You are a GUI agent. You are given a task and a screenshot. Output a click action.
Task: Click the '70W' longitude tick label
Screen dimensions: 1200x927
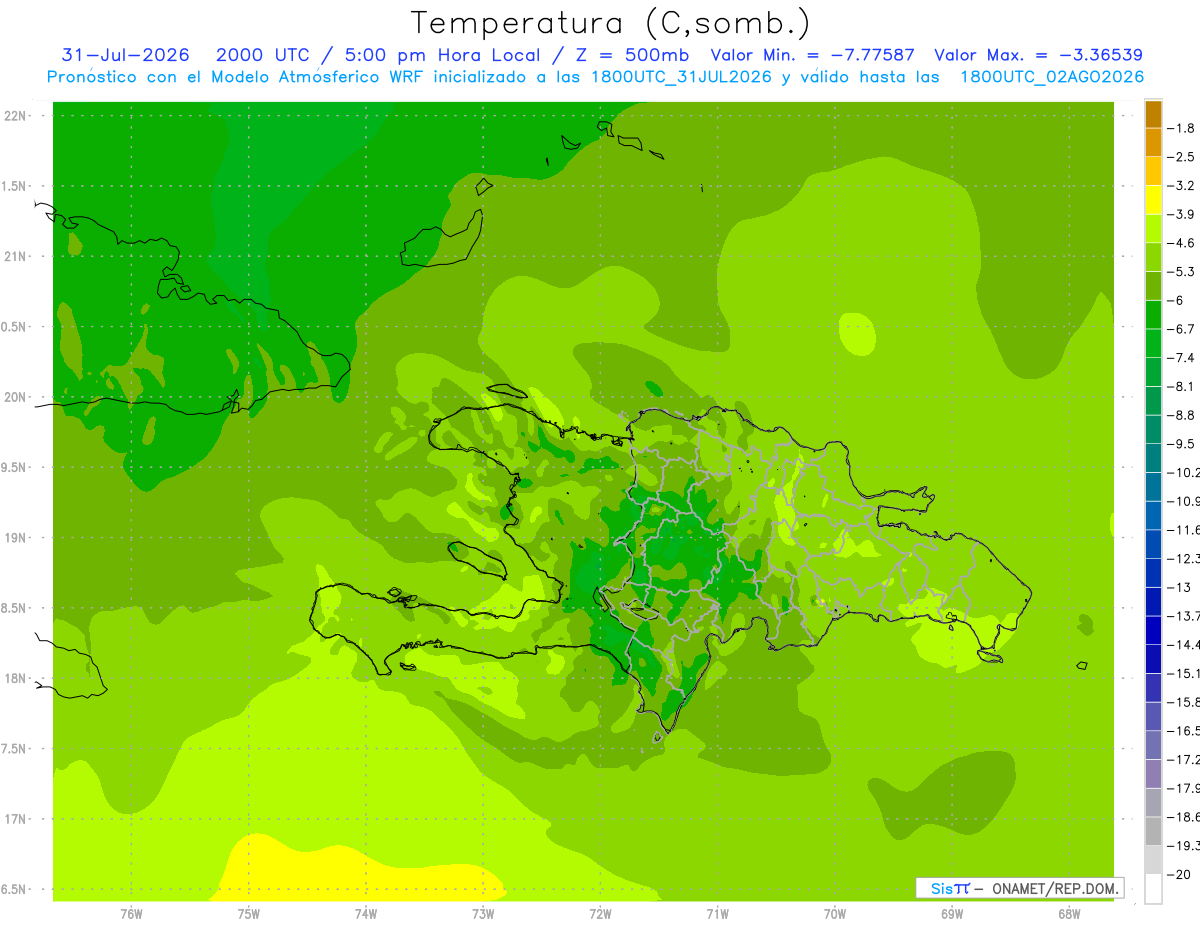click(x=835, y=914)
